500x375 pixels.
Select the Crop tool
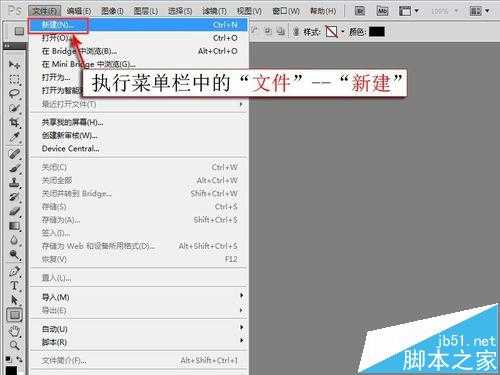[x=14, y=122]
